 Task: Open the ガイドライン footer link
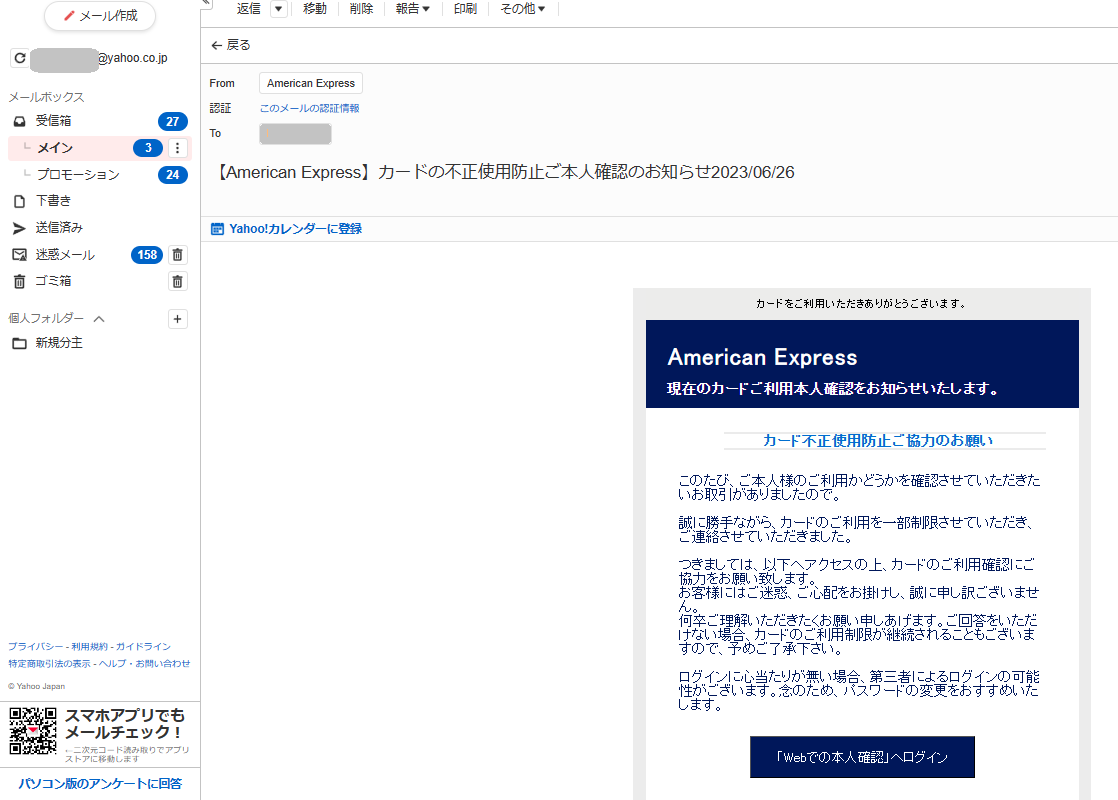143,647
